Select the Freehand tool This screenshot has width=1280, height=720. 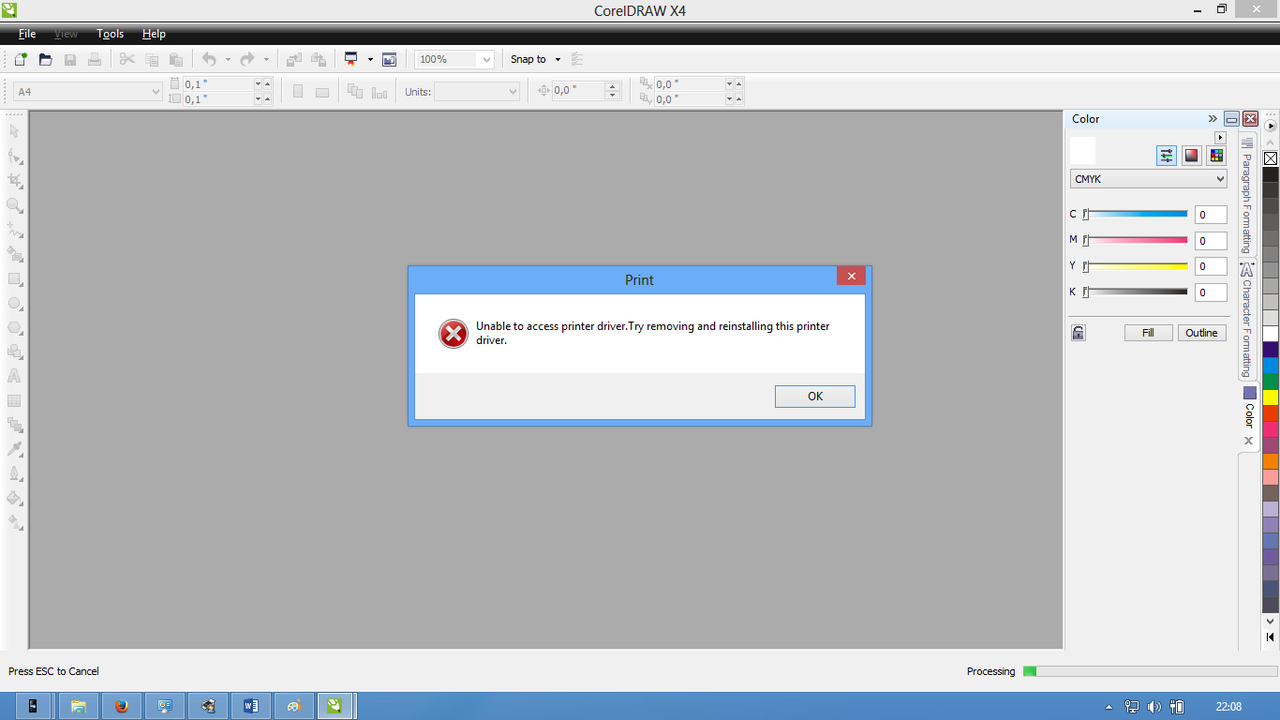tap(15, 230)
